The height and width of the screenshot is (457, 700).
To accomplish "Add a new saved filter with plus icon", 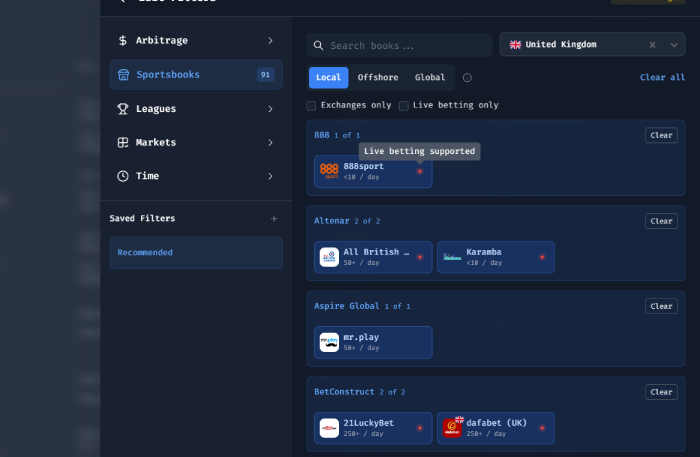I will point(274,218).
